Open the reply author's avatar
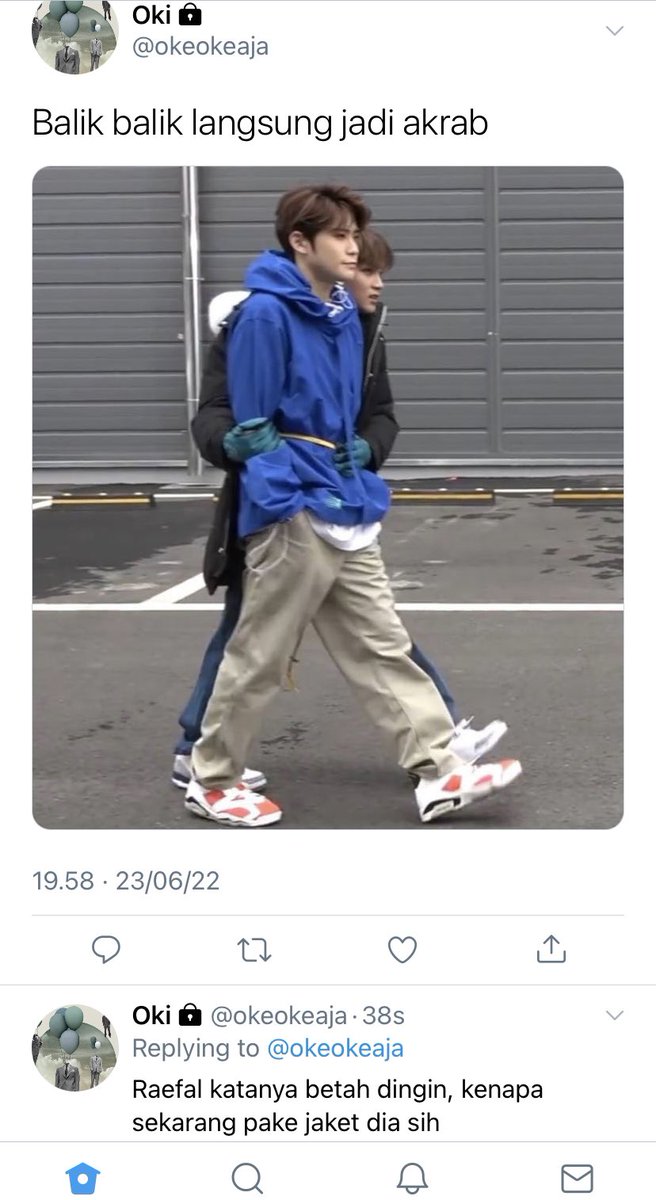This screenshot has width=656, height=1200. click(76, 1047)
